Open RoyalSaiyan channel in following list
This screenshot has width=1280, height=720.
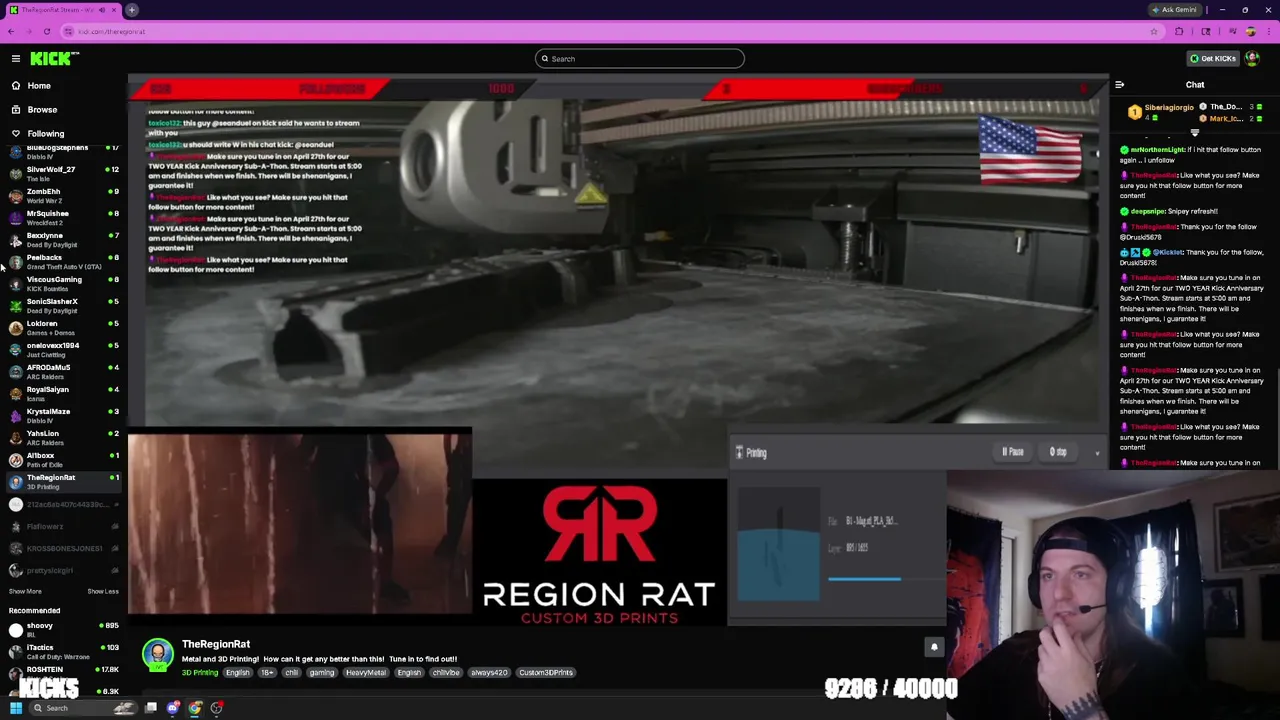(62, 393)
